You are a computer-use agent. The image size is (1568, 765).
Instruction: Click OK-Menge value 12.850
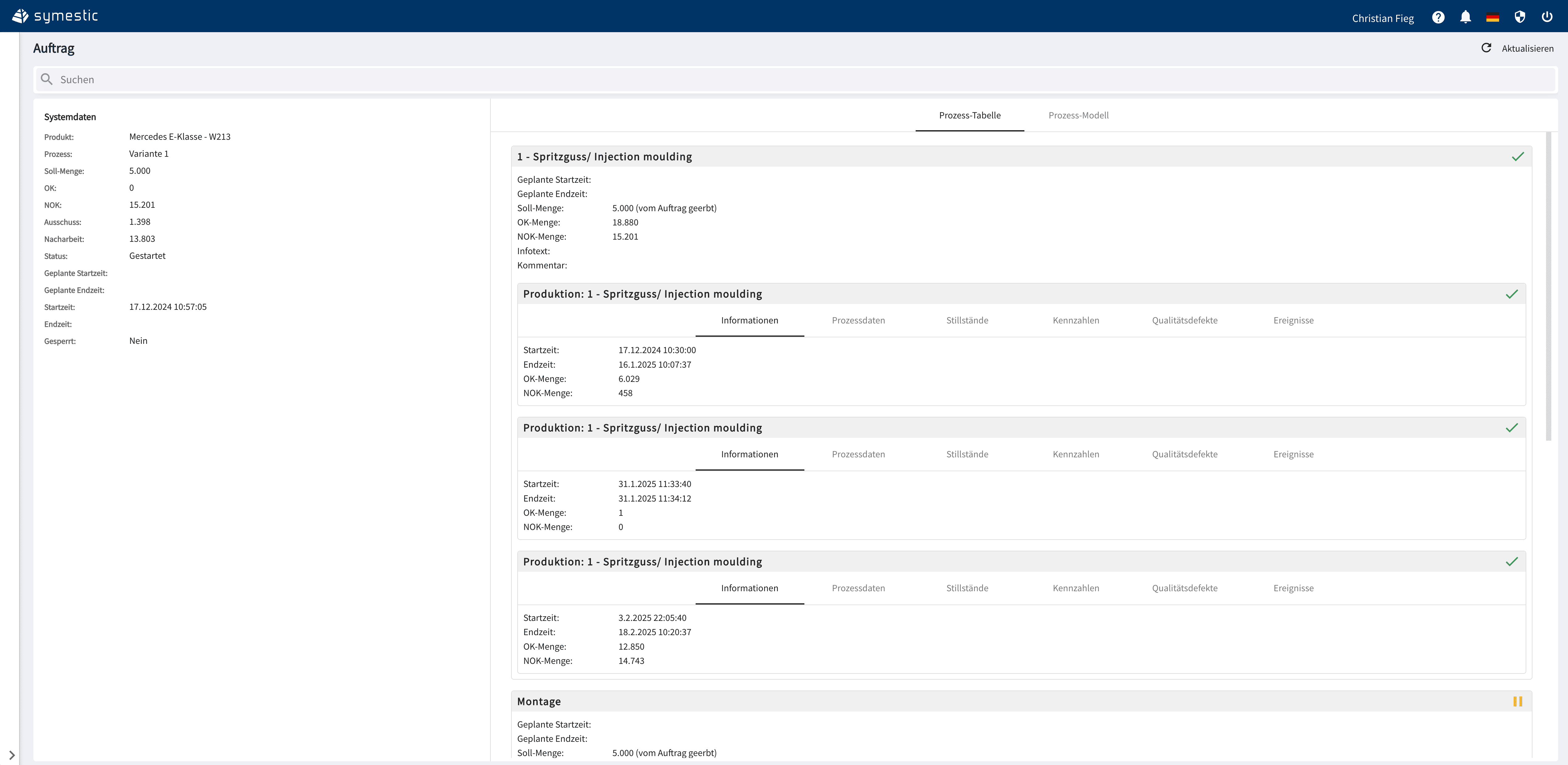631,647
